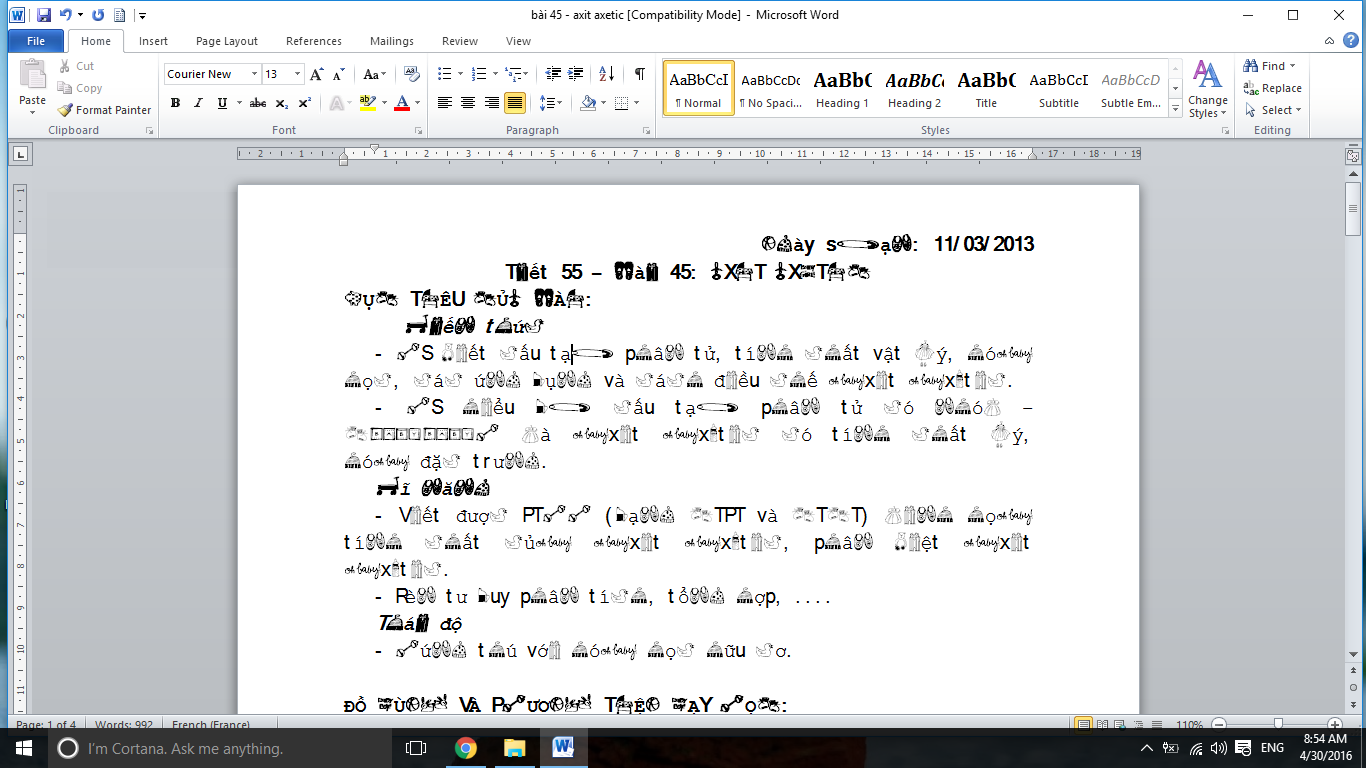The height and width of the screenshot is (768, 1366).
Task: Open the line spacing dropdown
Action: tap(550, 103)
